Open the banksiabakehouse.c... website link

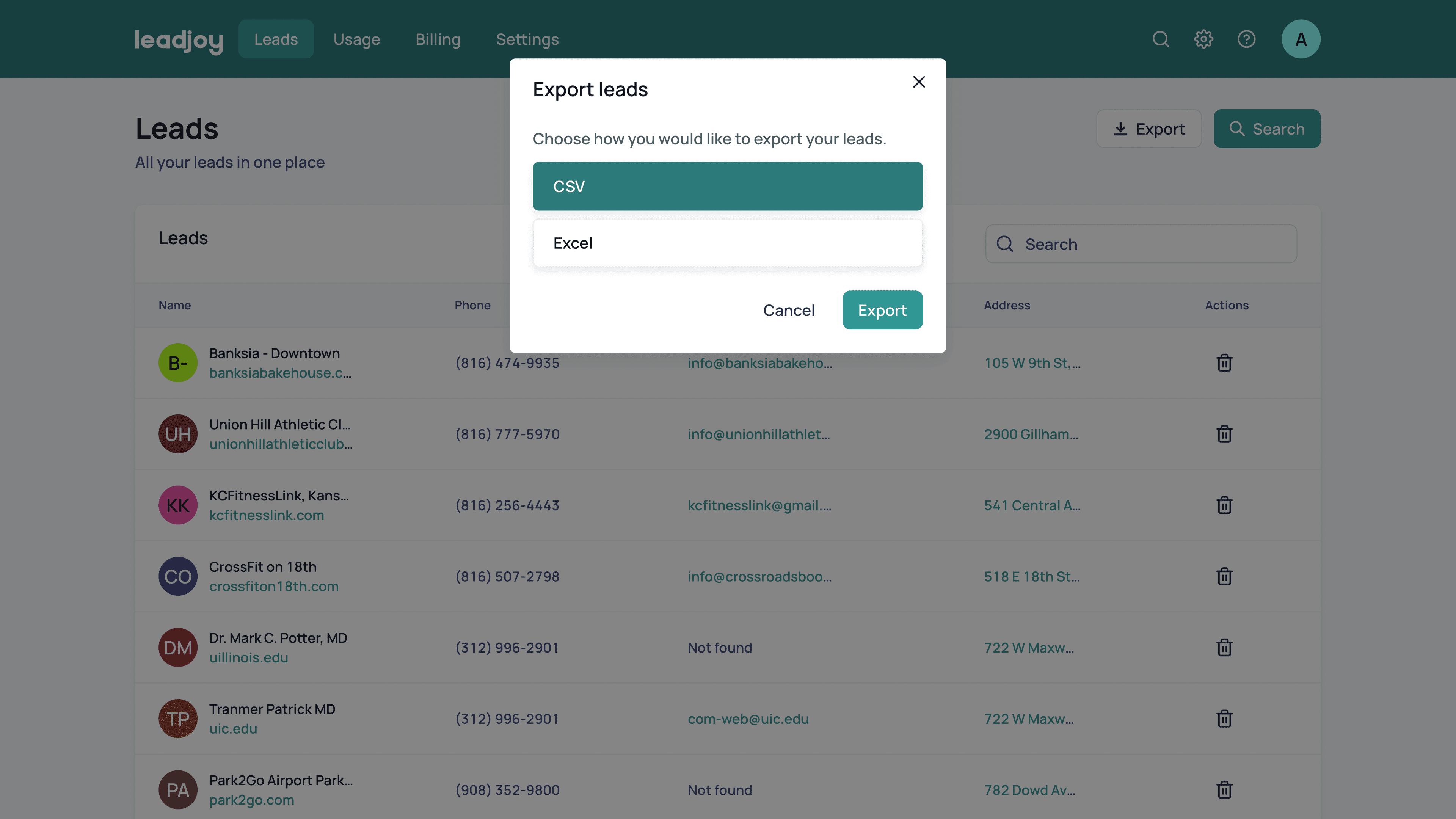[x=280, y=373]
